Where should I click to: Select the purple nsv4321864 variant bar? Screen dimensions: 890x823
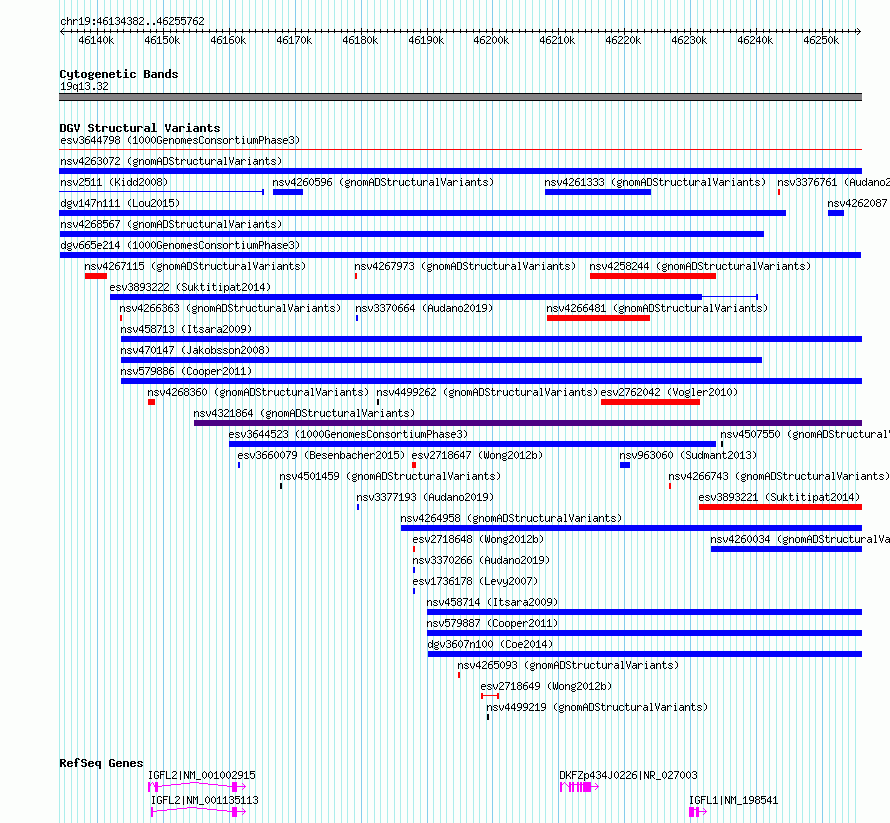(528, 423)
